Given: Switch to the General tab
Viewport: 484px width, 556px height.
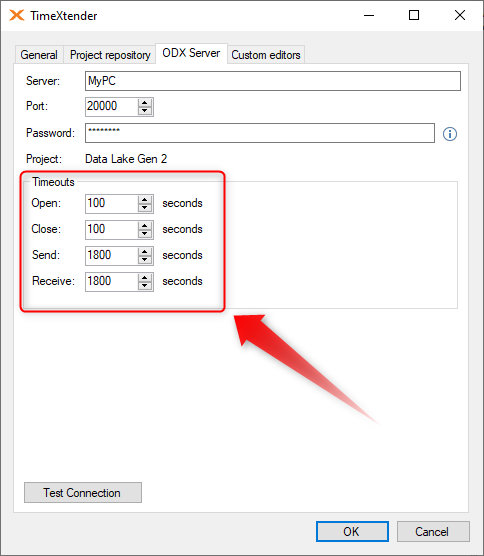Looking at the screenshot, I should [x=39, y=55].
